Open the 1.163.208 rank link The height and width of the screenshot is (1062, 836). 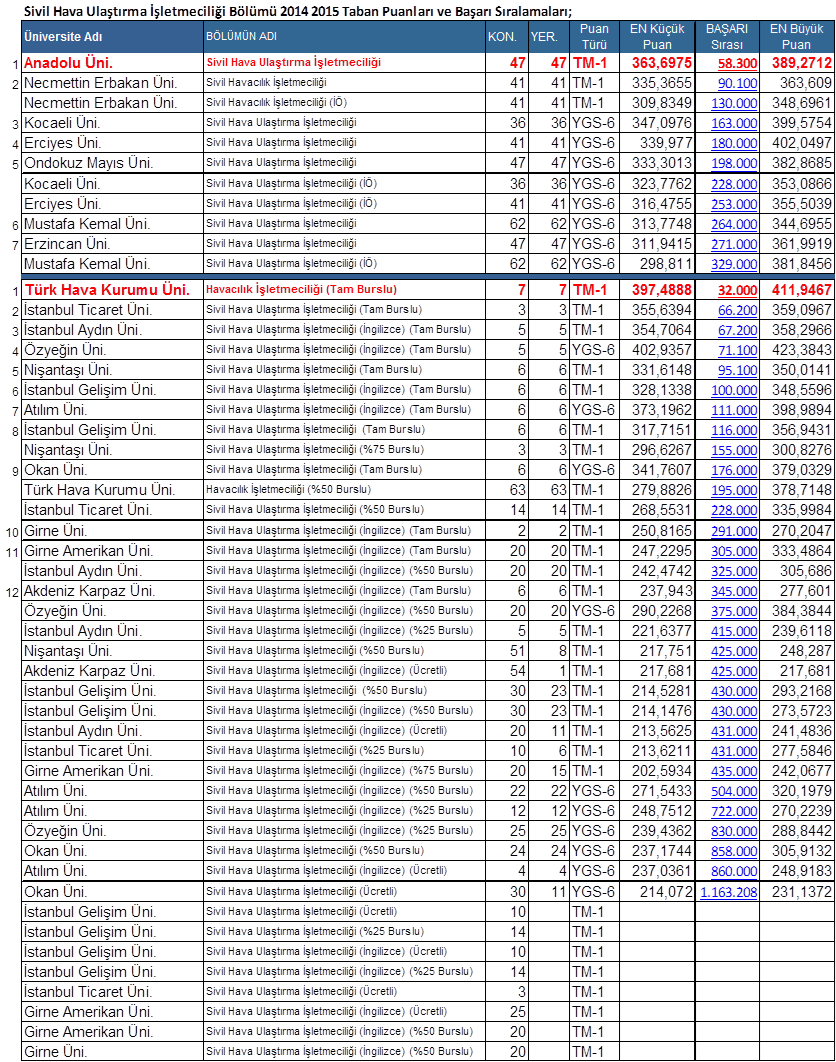[728, 892]
